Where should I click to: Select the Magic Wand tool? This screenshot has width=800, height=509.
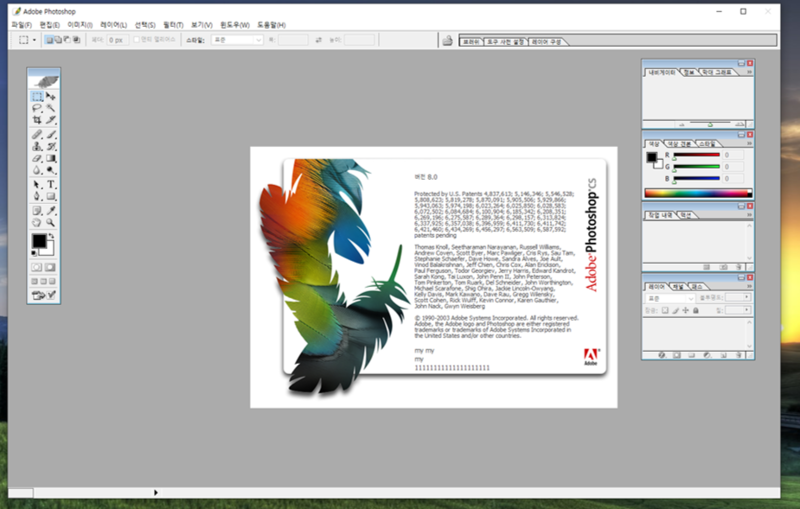point(51,108)
